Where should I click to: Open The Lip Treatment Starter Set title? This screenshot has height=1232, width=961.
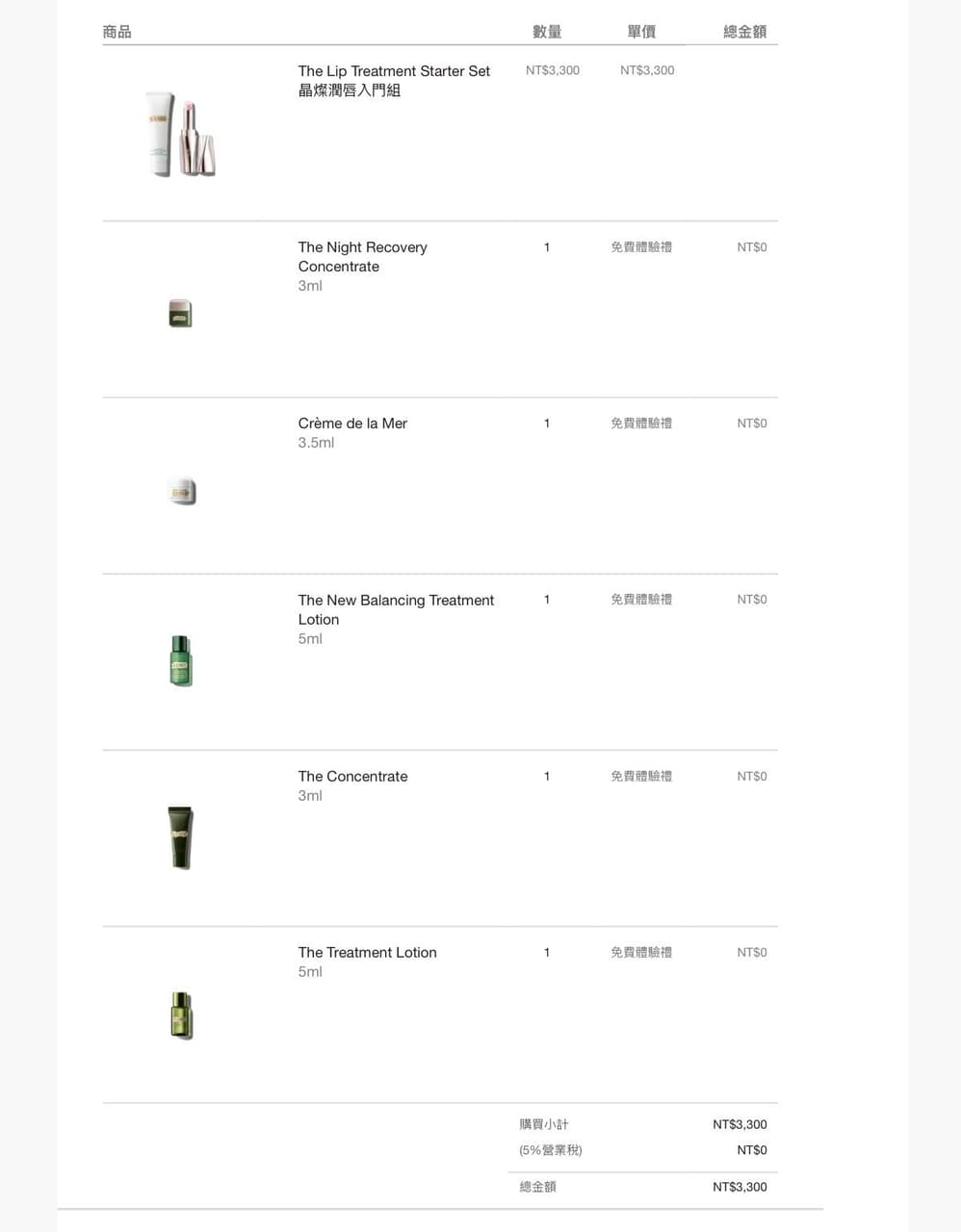(x=394, y=71)
